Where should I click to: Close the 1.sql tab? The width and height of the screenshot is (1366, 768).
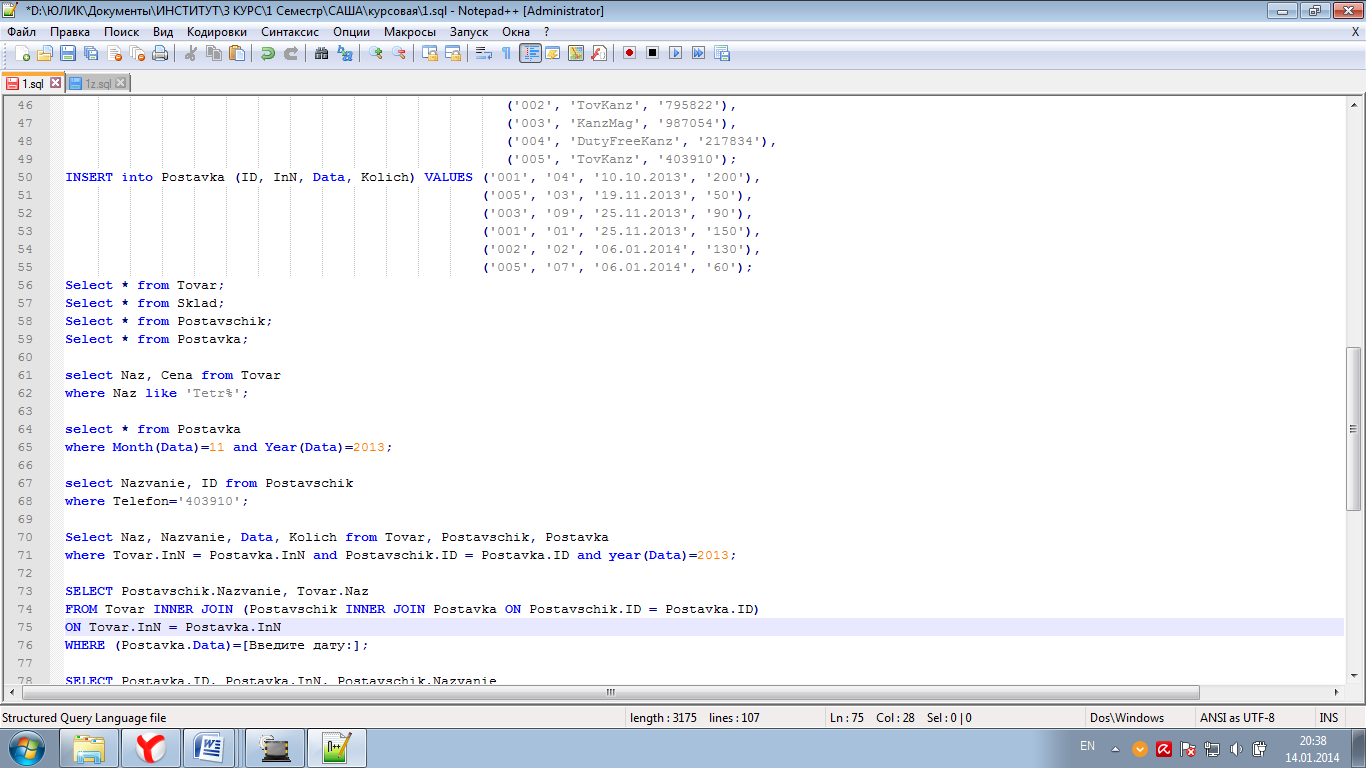[55, 83]
